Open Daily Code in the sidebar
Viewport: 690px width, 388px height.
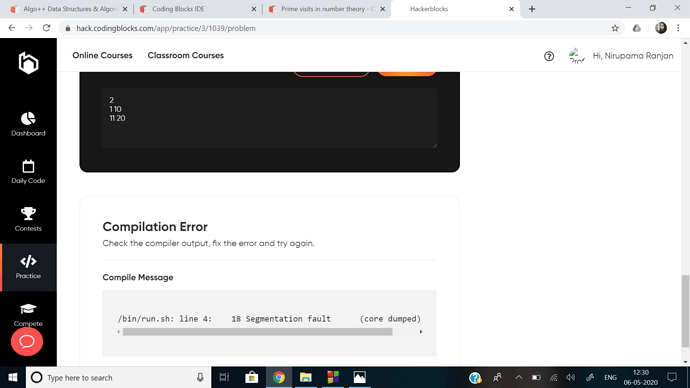point(28,172)
